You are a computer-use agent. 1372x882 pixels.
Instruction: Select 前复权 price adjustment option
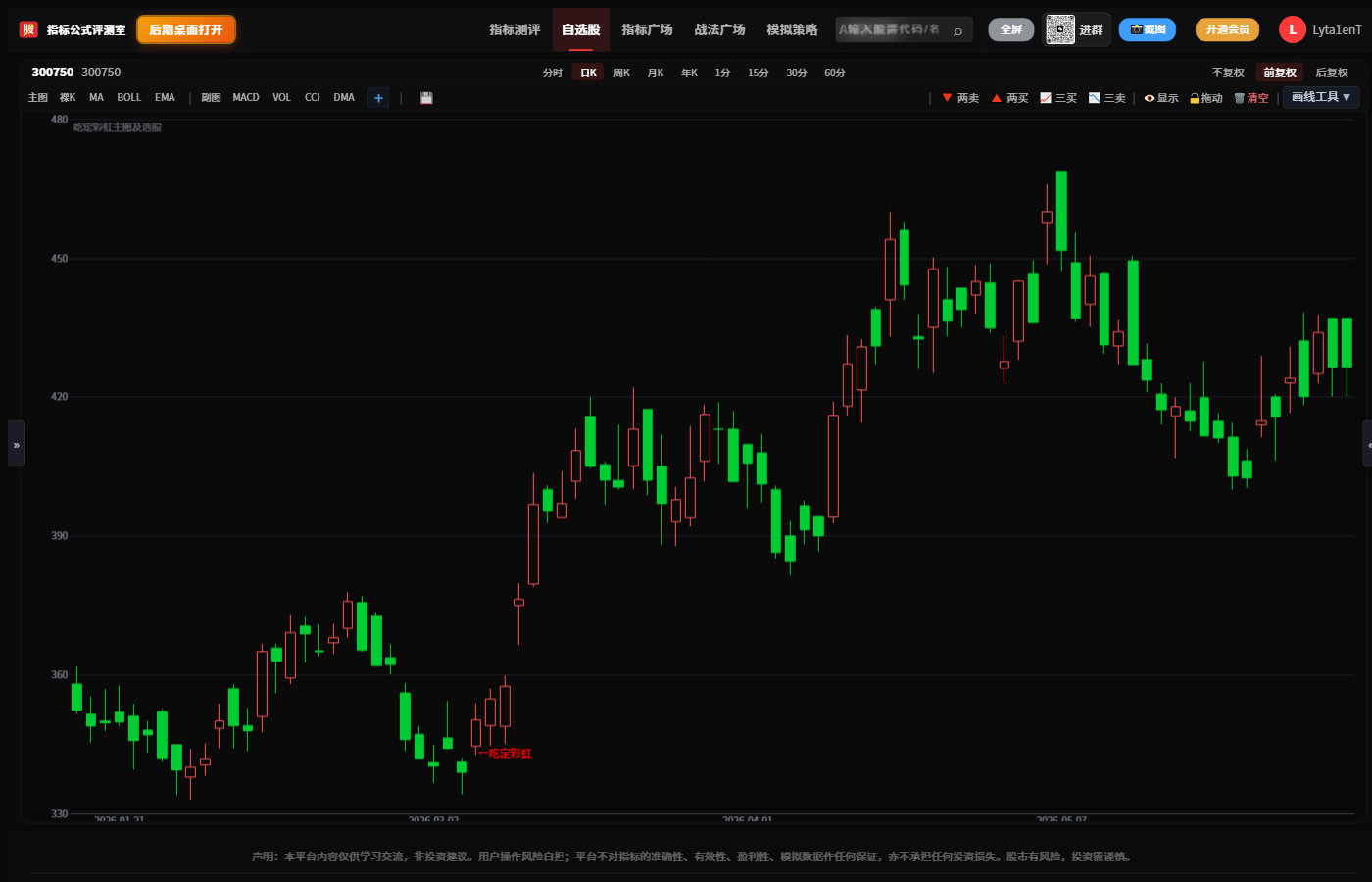pos(1280,73)
